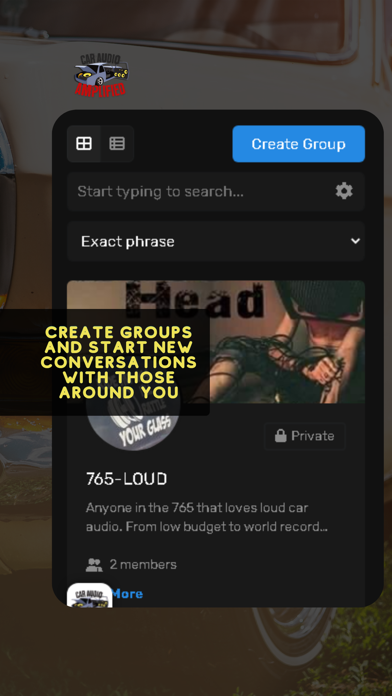Switch to list view layout
This screenshot has width=392, height=696.
pyautogui.click(x=117, y=143)
